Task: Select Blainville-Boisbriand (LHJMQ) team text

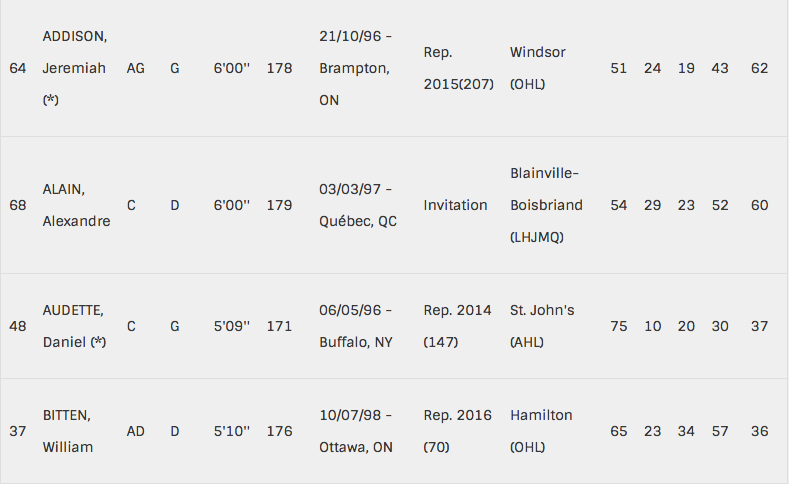Action: (546, 205)
